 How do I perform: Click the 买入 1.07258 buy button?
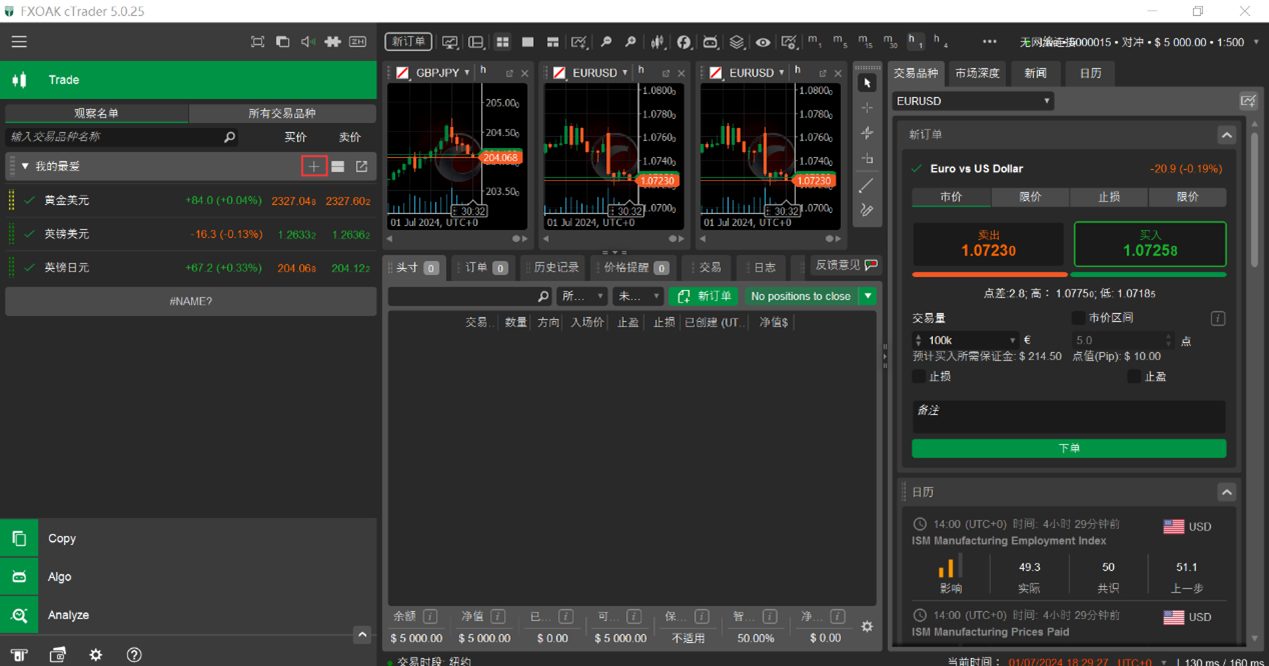pos(1149,243)
